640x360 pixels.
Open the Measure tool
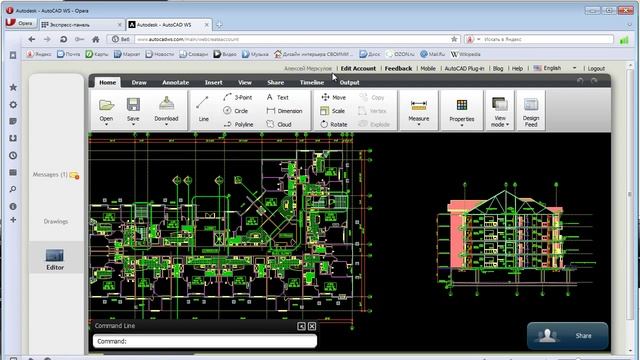click(x=419, y=106)
